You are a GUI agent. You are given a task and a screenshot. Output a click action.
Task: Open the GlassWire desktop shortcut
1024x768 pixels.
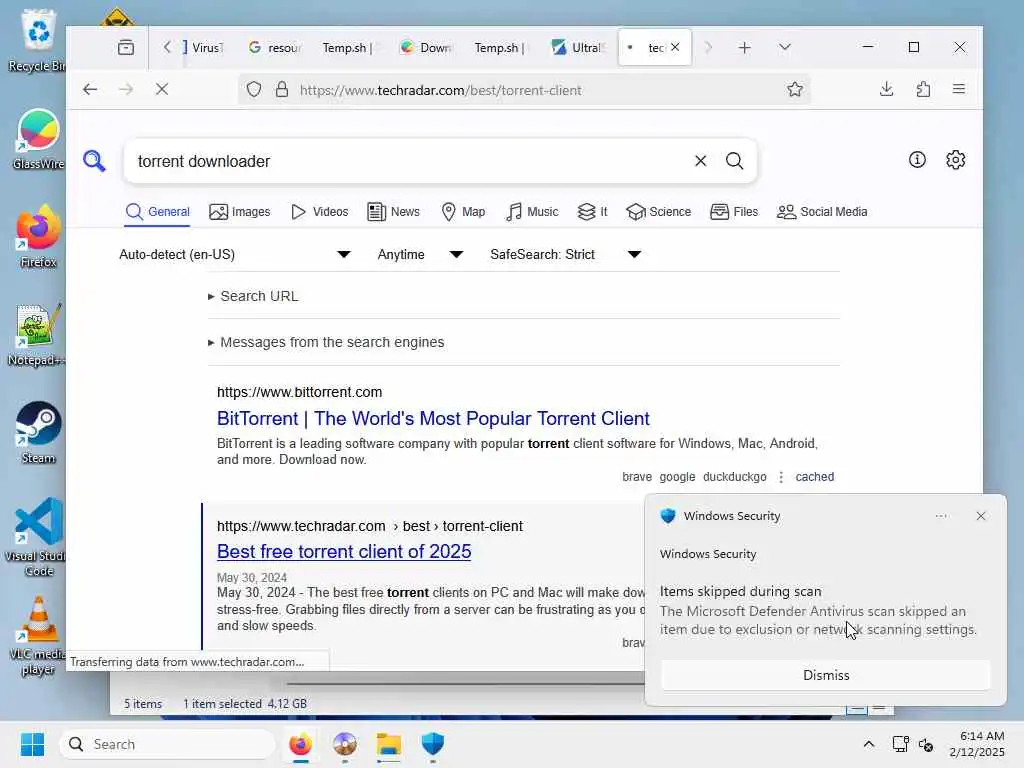[x=38, y=140]
